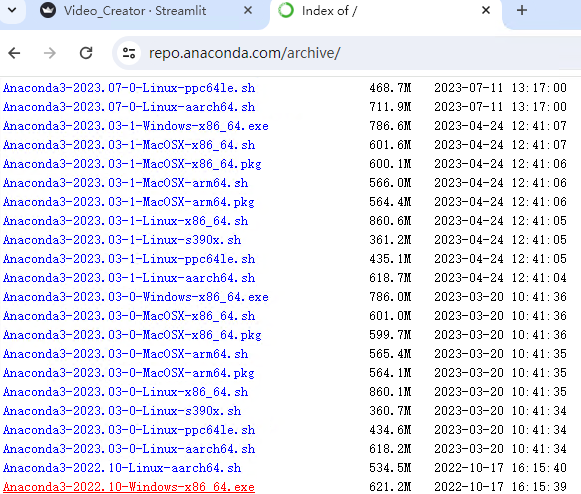Viewport: 581px width, 494px height.
Task: Open Anaconda3-2023.03-1-MacOSX-x86_64.pkg link
Action: coord(132,164)
